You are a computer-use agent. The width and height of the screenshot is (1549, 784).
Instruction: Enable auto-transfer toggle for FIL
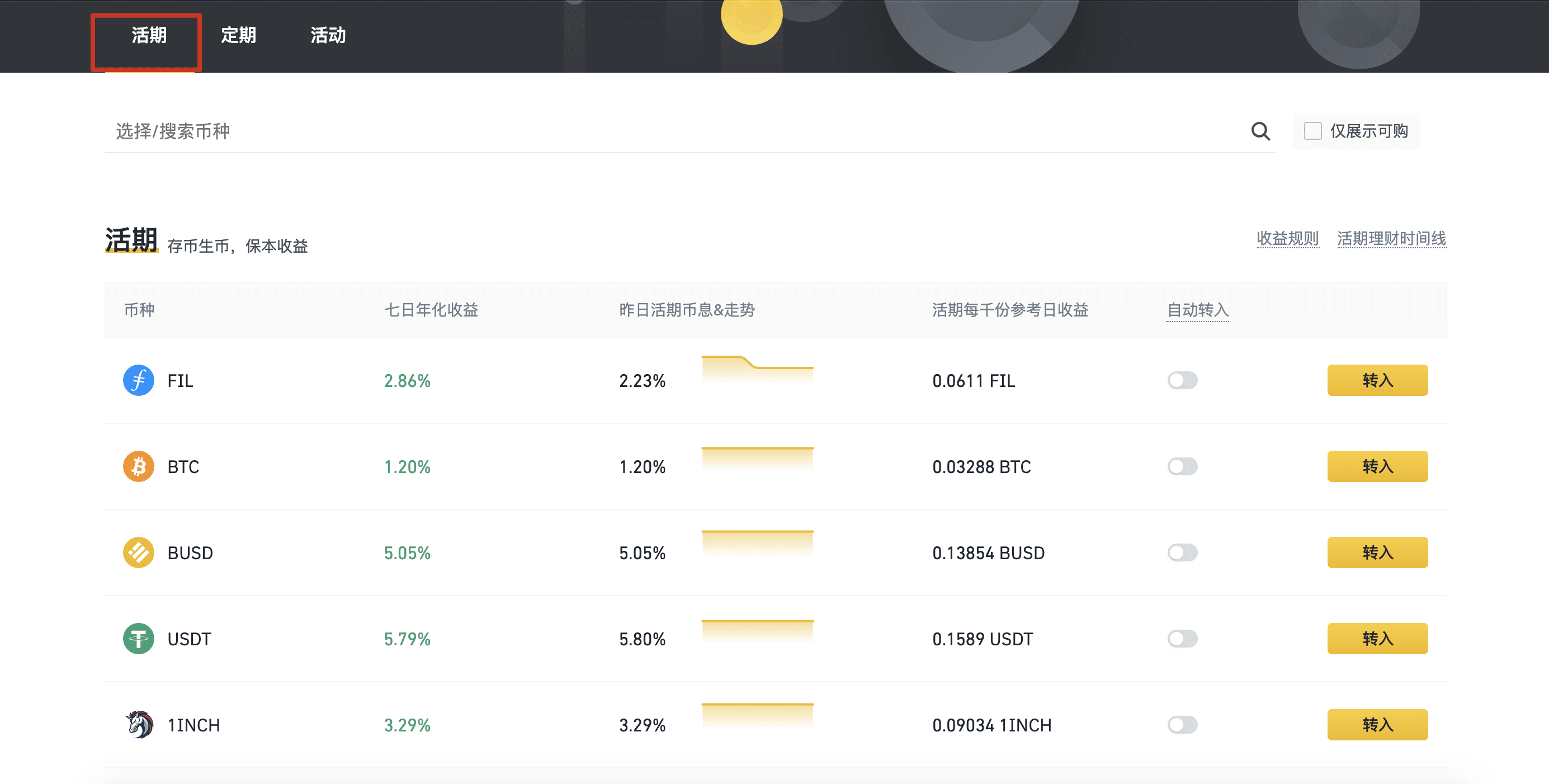coord(1182,381)
